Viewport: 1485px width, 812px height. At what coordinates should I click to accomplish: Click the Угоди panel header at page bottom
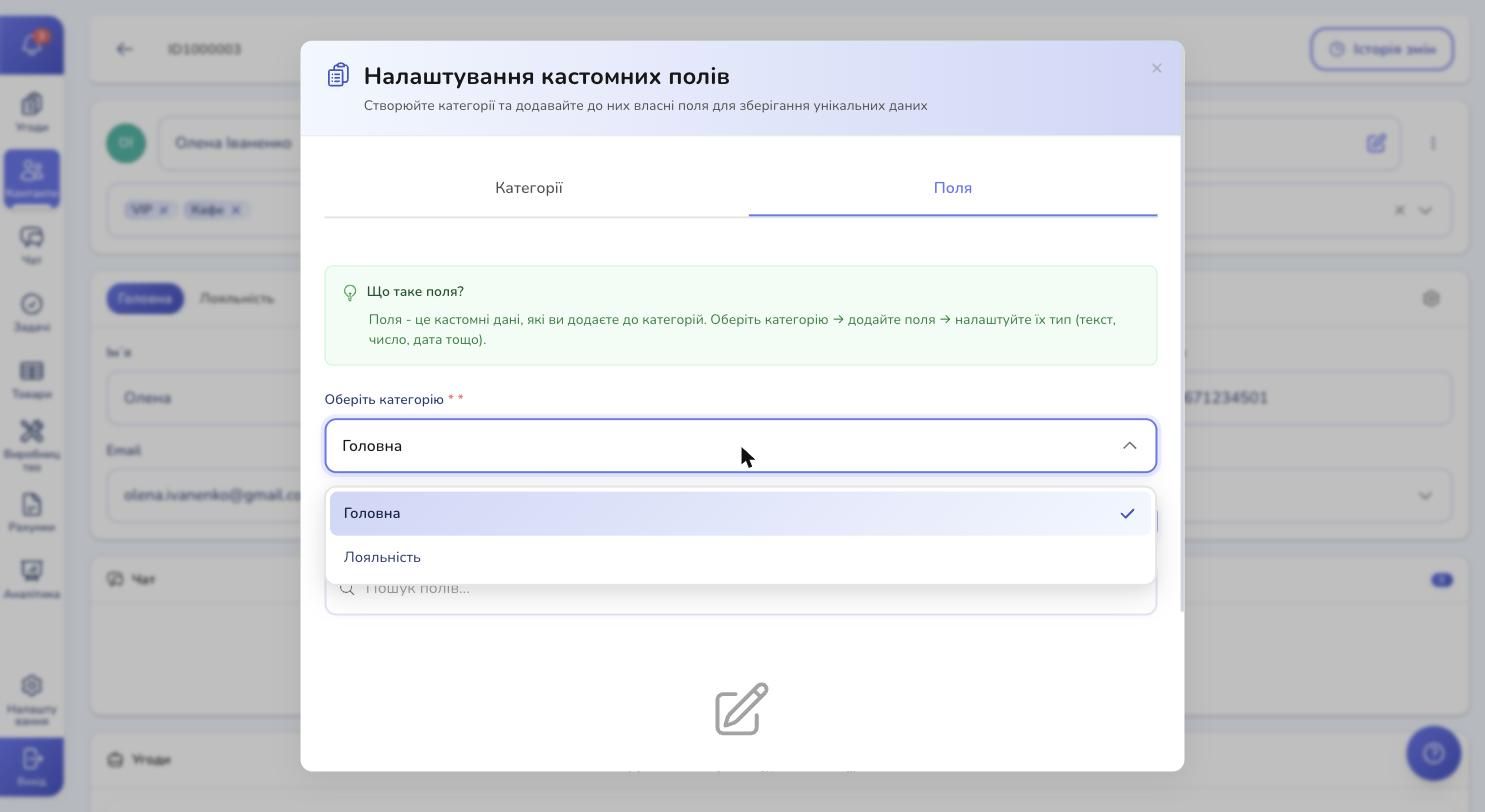click(x=139, y=759)
